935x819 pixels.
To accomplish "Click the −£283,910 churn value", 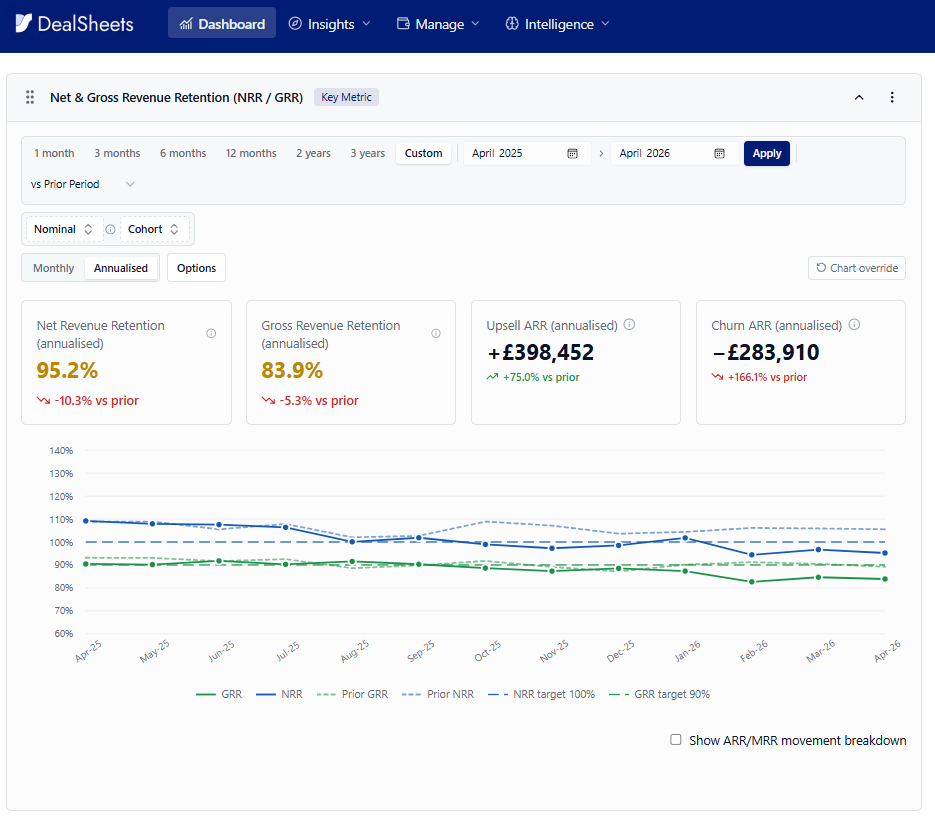I will click(766, 353).
